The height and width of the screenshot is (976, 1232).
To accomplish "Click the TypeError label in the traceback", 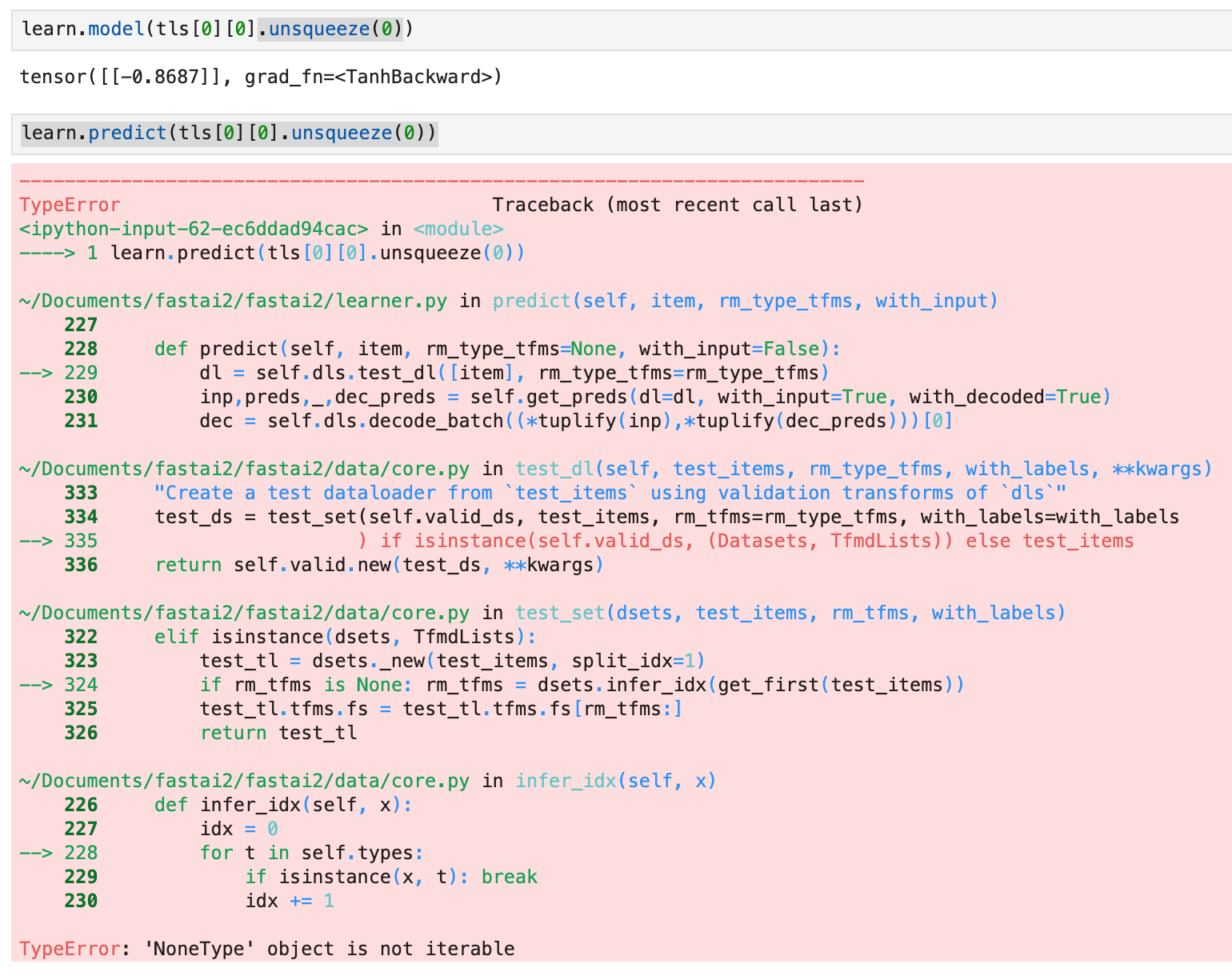I will [x=69, y=204].
